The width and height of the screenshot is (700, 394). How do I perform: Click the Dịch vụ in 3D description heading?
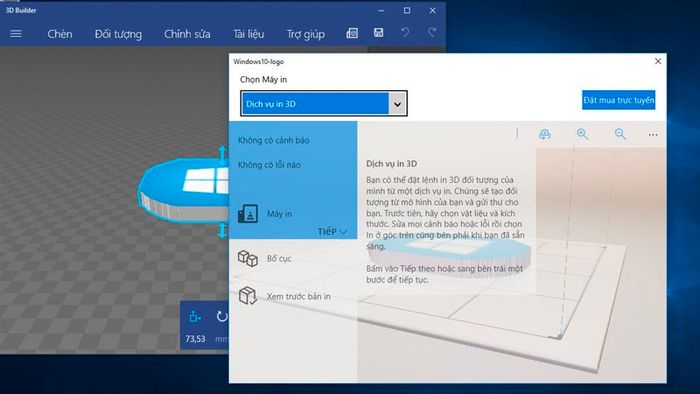392,164
